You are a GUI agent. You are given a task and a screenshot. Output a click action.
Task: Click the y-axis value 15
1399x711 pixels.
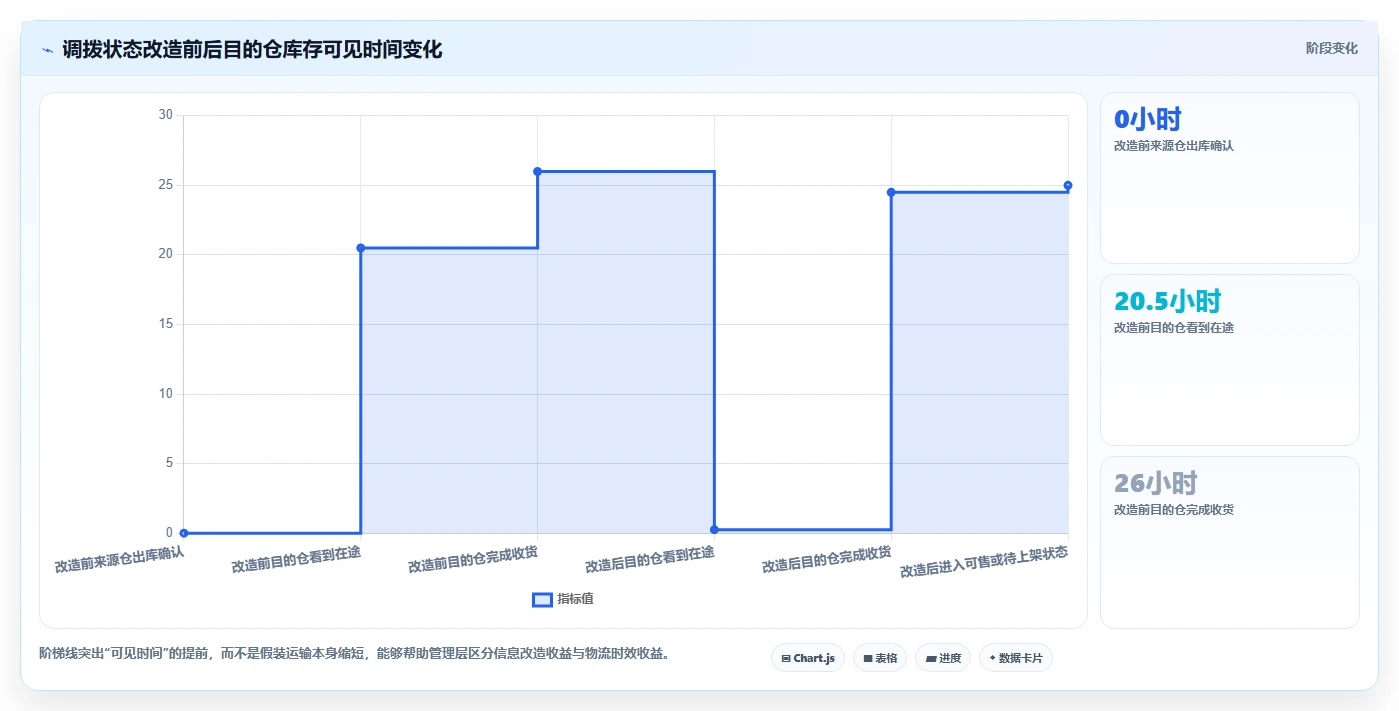pyautogui.click(x=165, y=324)
